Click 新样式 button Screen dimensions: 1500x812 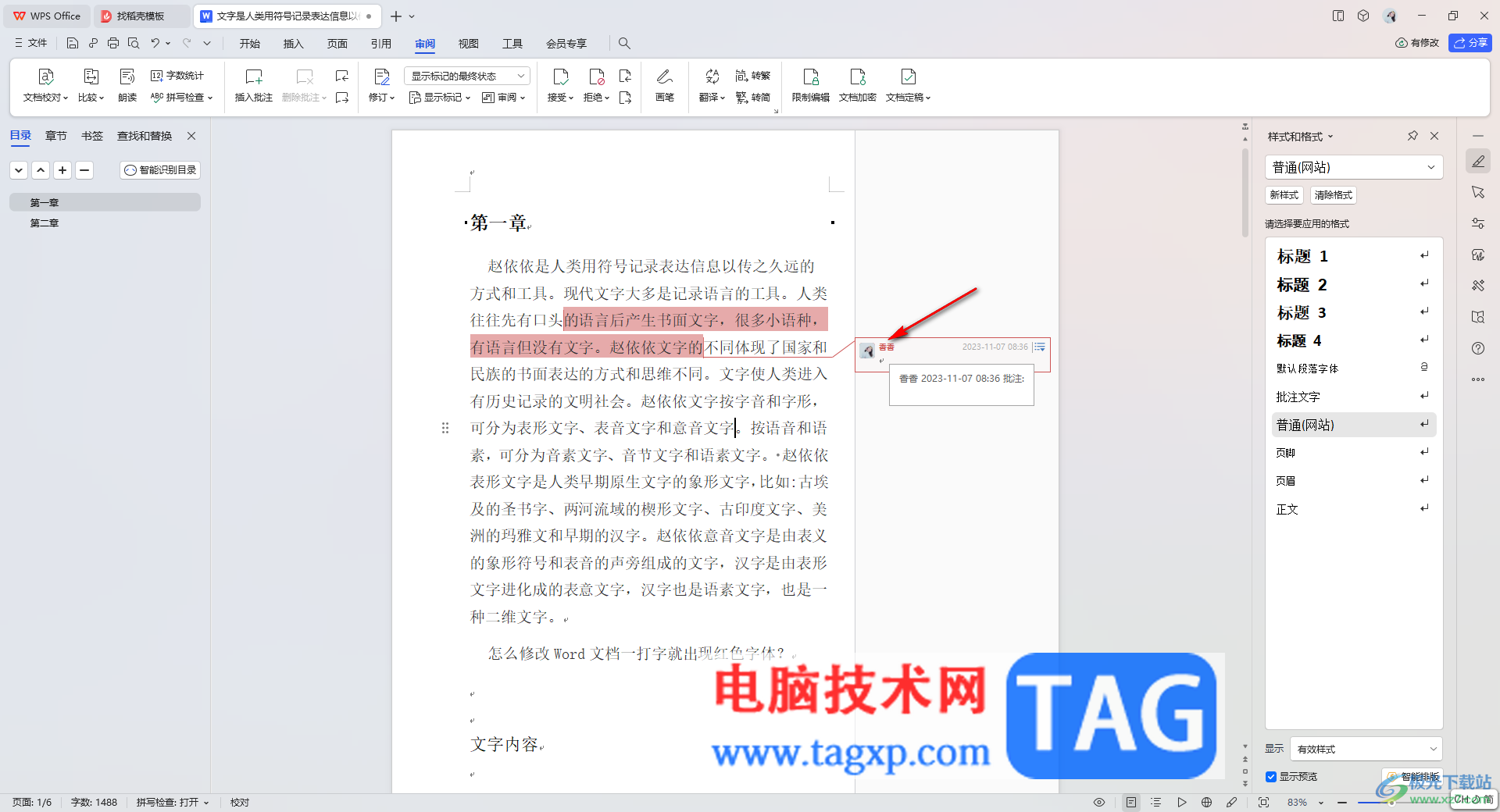pos(1284,195)
